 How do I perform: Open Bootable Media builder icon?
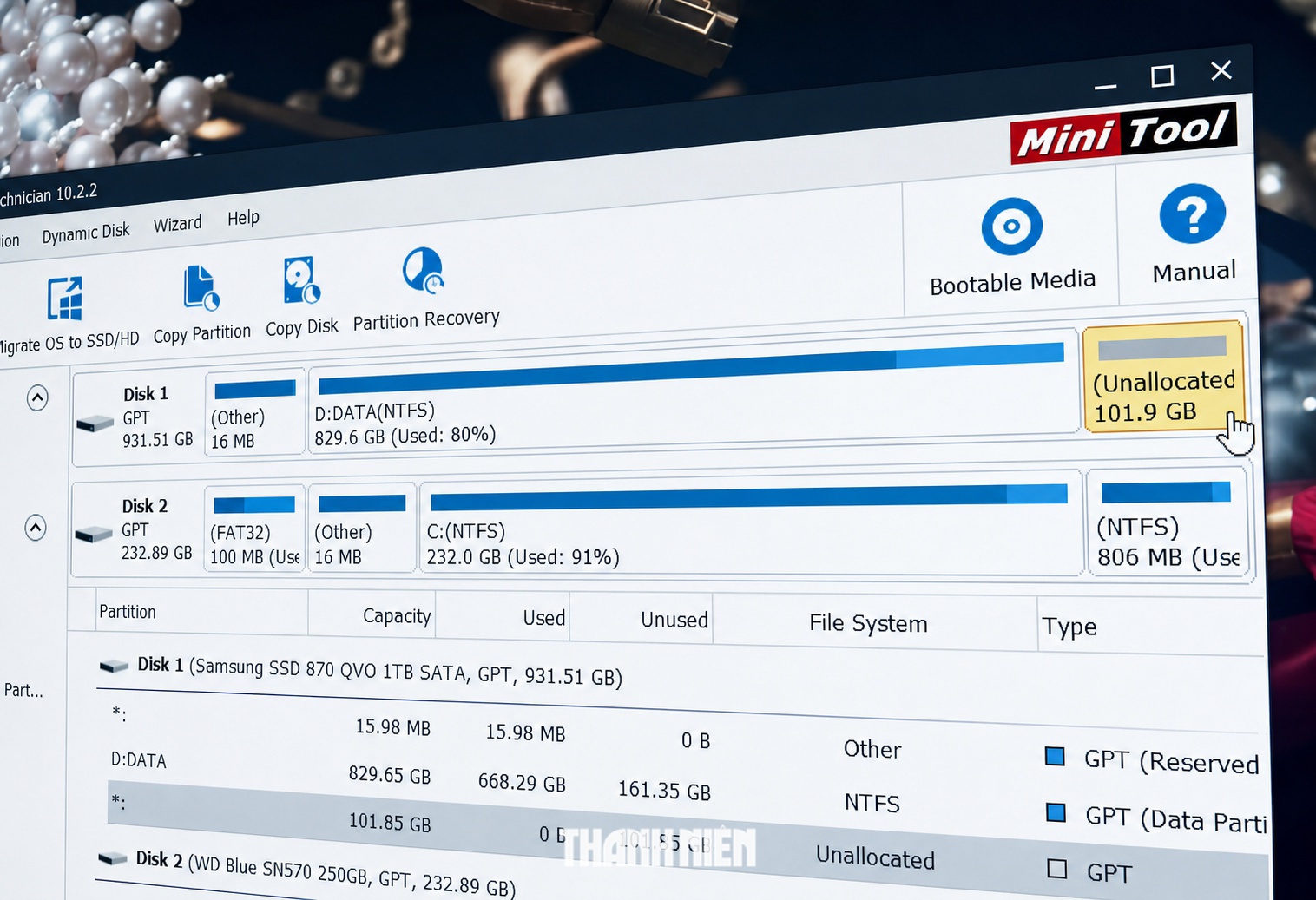point(1011,227)
